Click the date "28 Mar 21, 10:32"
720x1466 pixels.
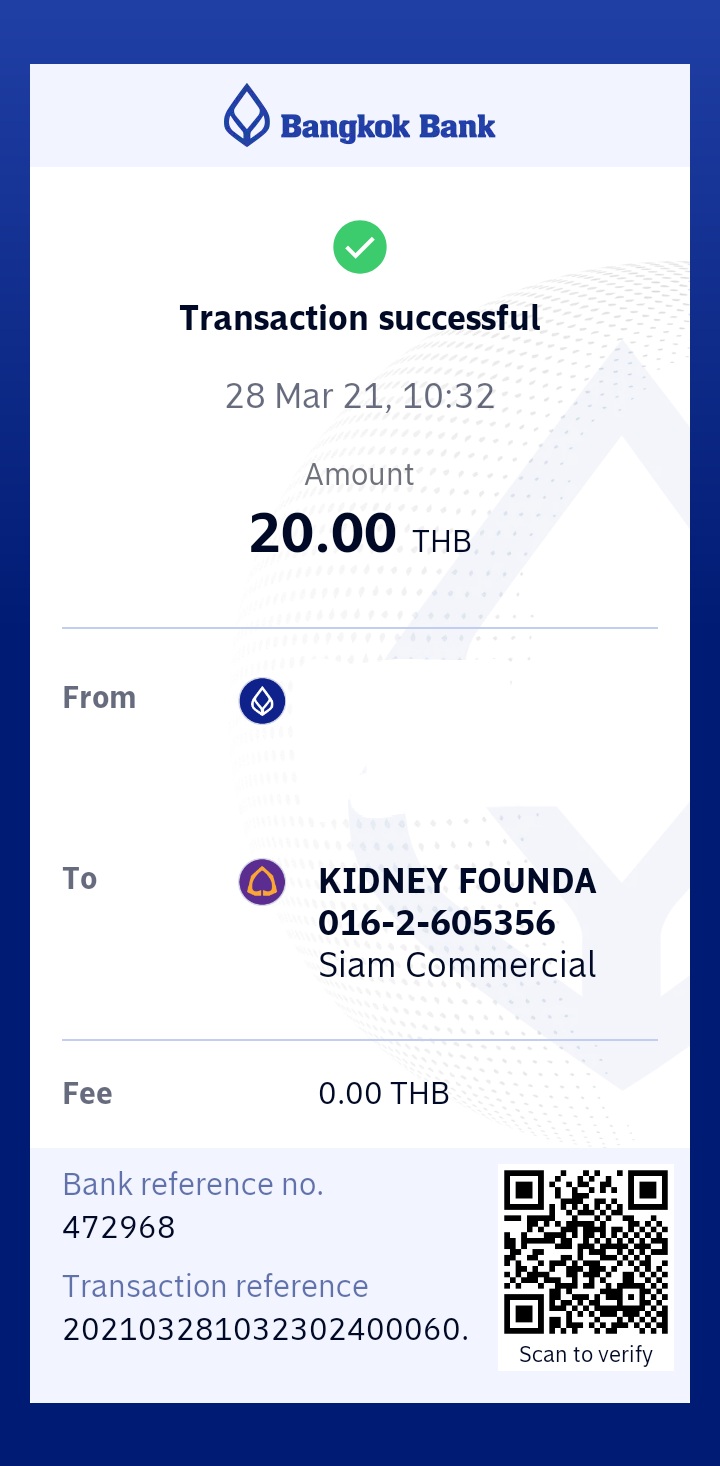click(360, 396)
